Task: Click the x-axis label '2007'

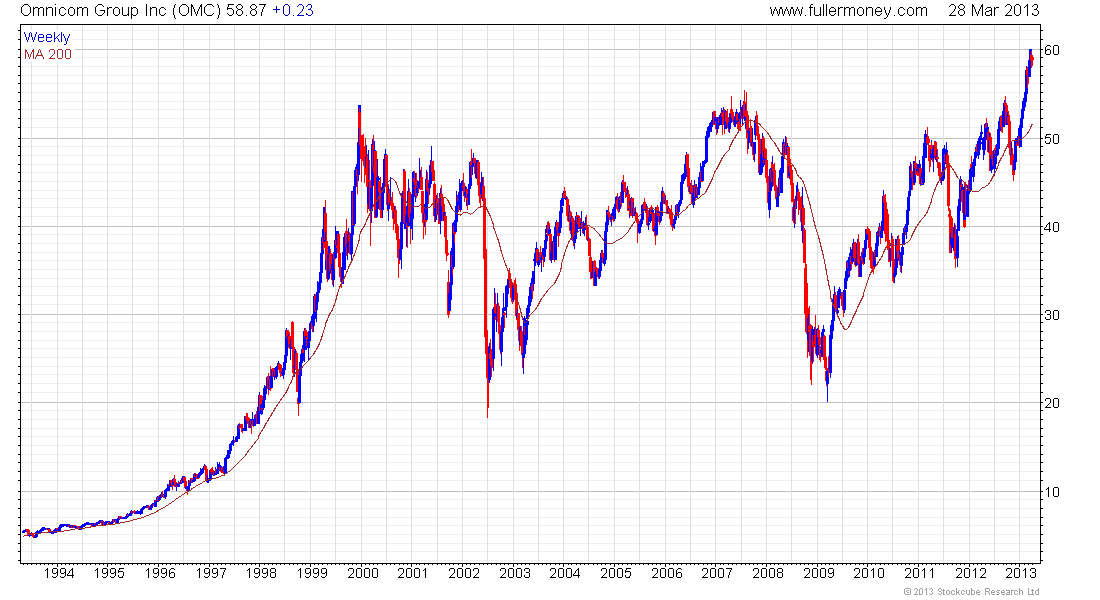Action: tap(717, 573)
